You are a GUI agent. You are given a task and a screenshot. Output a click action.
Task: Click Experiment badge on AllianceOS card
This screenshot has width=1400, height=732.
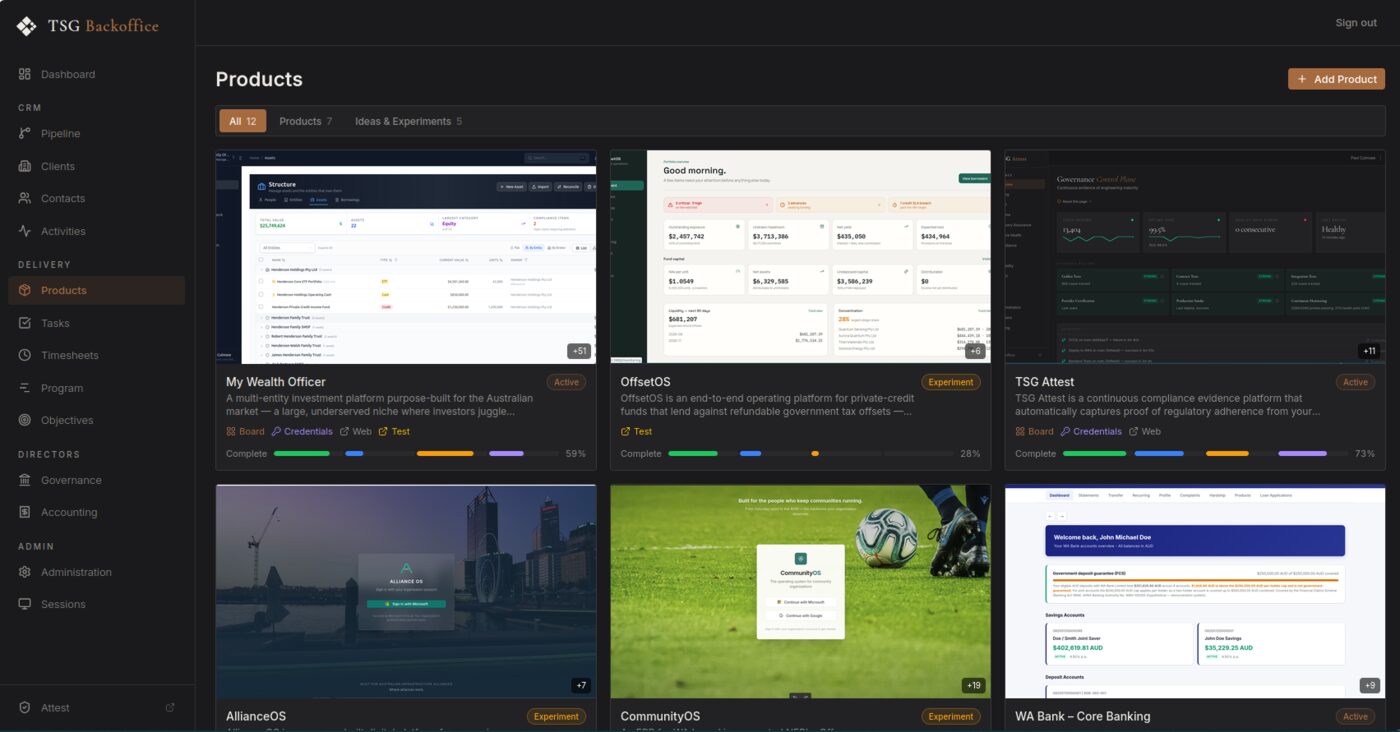point(556,716)
